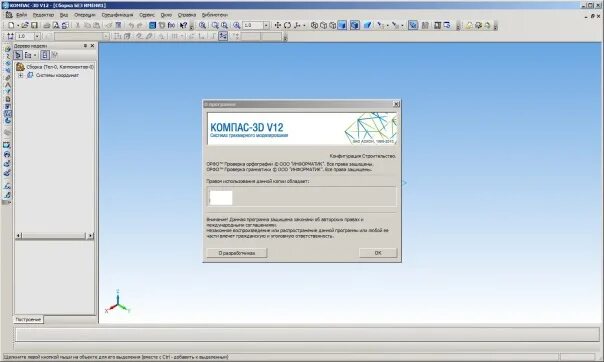Open the Окно menu
604x362 pixels.
[166, 15]
